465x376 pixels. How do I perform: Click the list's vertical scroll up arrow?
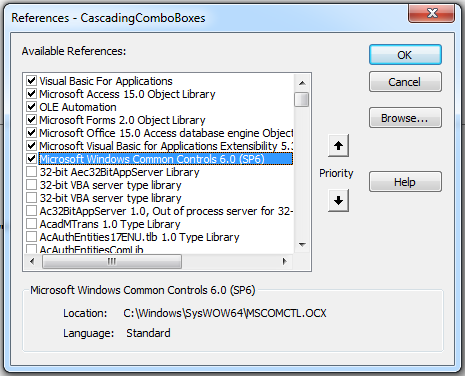302,83
